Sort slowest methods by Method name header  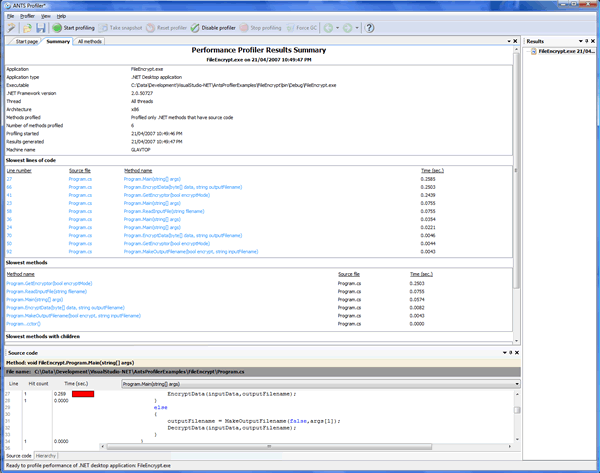click(20, 274)
